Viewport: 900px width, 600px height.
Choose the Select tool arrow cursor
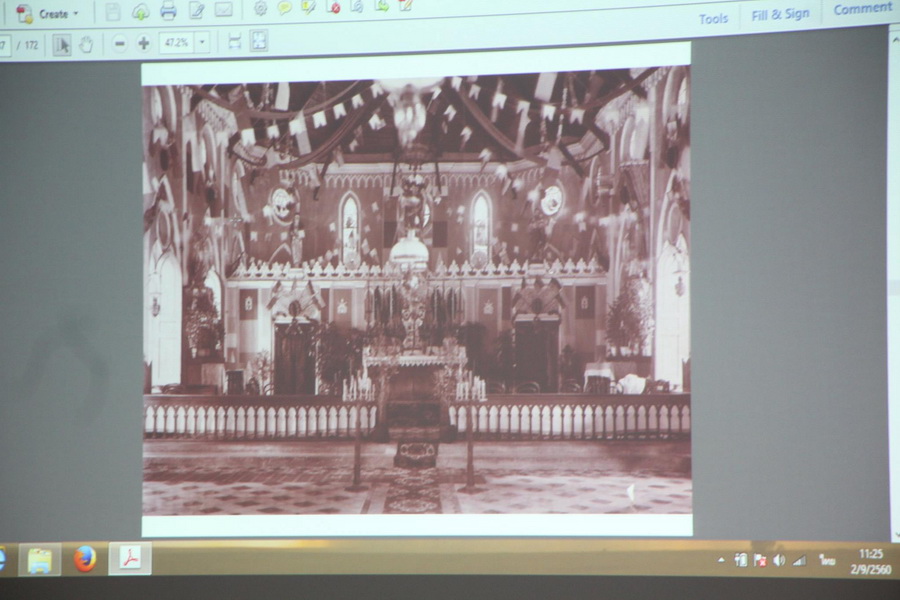coord(61,44)
